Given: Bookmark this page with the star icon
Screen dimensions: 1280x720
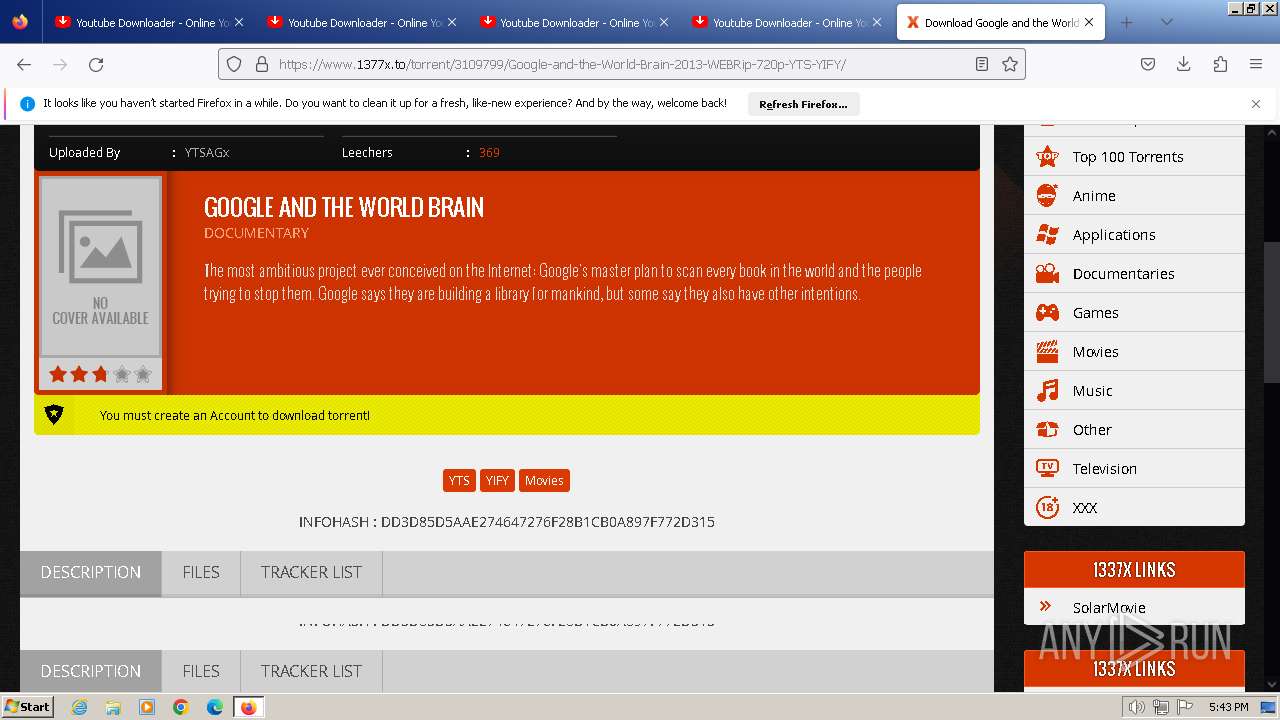Looking at the screenshot, I should [1010, 64].
